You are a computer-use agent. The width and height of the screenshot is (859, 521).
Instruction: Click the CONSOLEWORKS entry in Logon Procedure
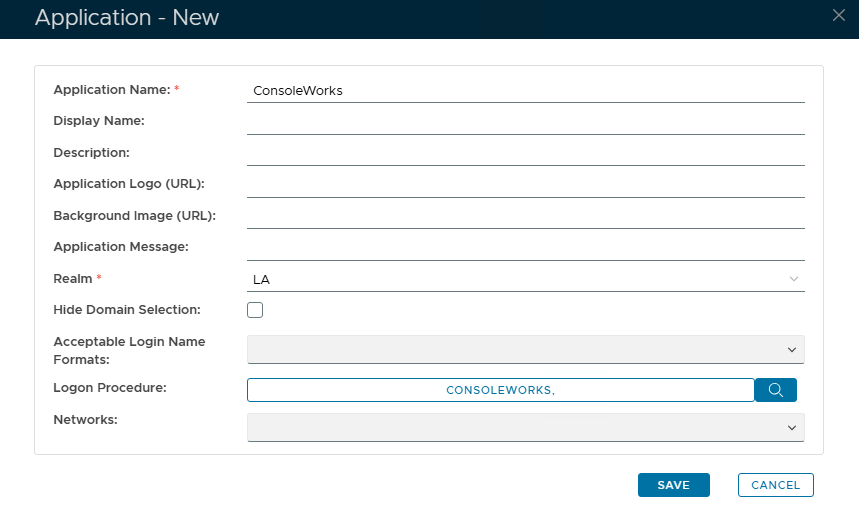click(x=500, y=390)
